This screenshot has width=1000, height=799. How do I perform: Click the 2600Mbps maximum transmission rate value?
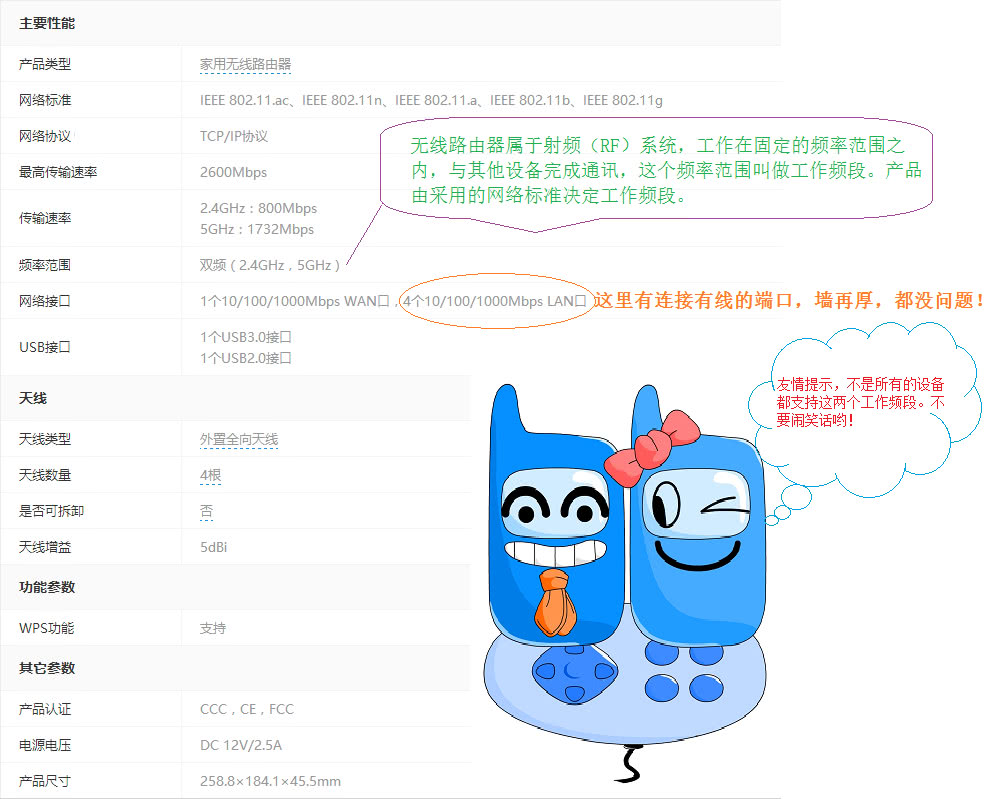[x=231, y=171]
